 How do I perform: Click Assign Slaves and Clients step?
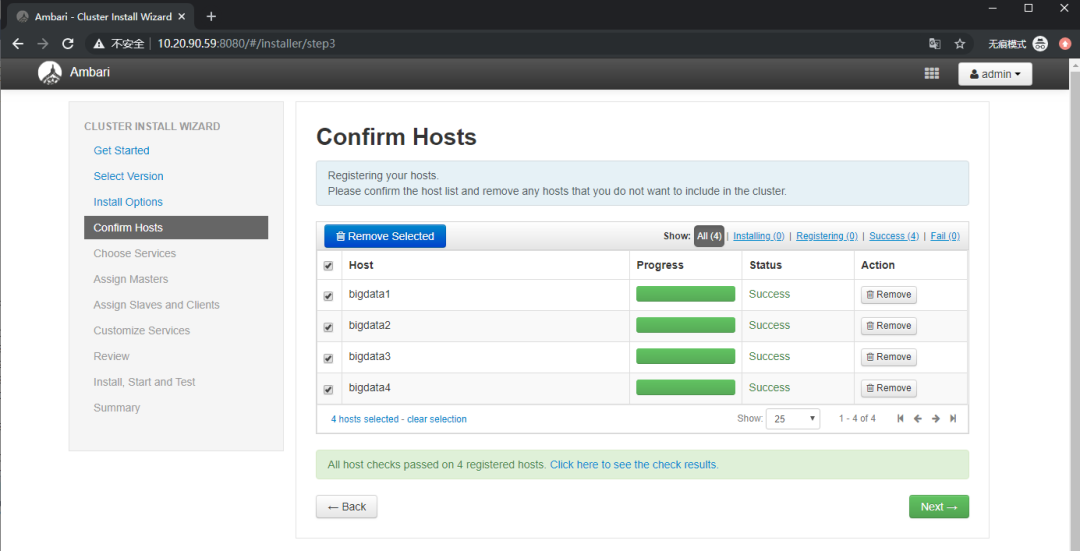(x=156, y=304)
